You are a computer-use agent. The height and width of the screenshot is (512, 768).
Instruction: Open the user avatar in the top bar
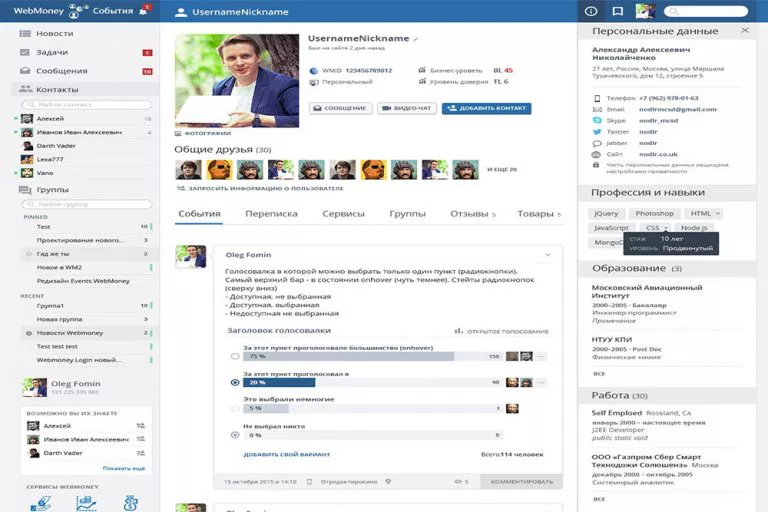[x=645, y=11]
